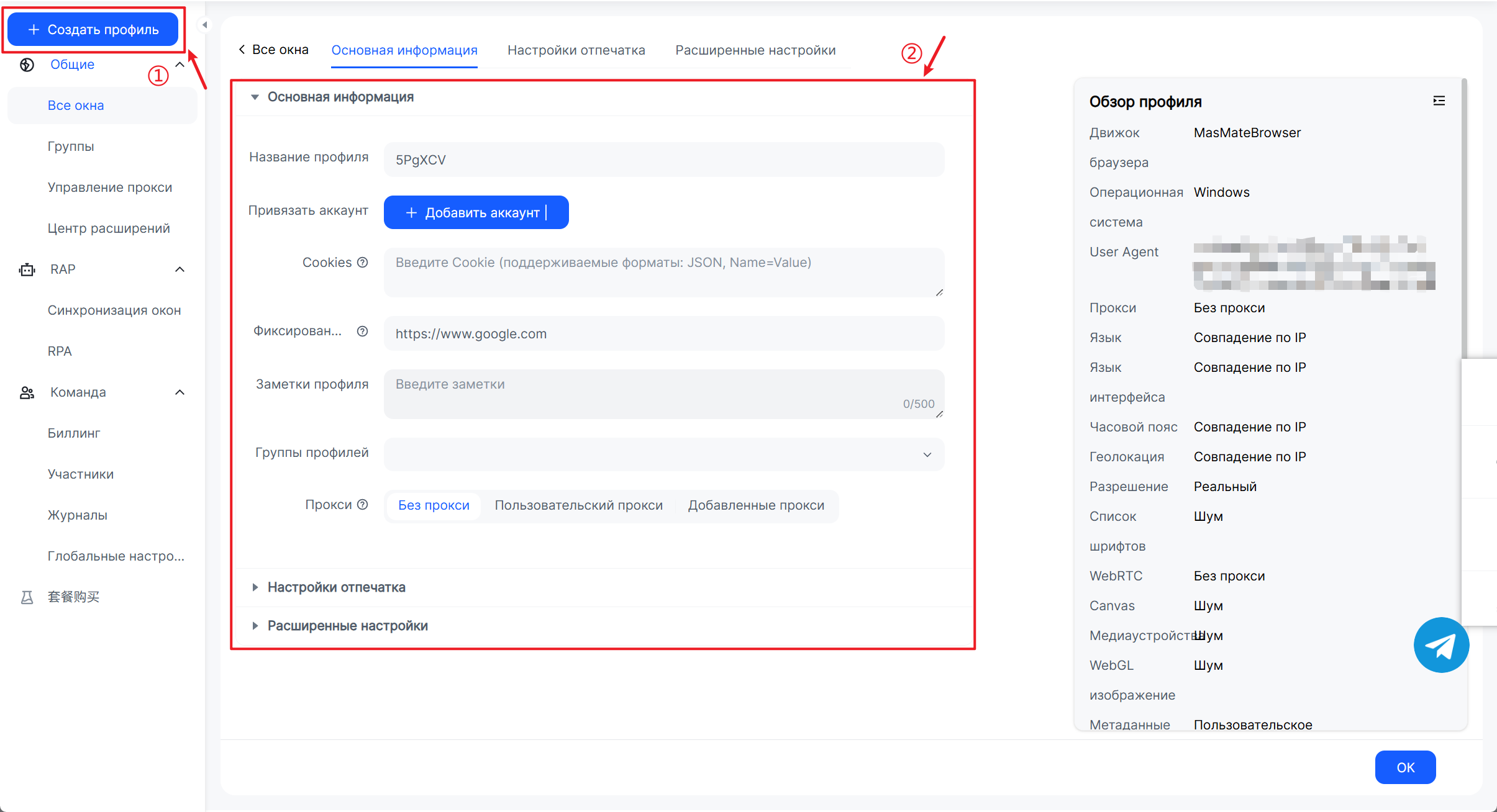
Task: Click the Название профиля input field
Action: coord(663,160)
